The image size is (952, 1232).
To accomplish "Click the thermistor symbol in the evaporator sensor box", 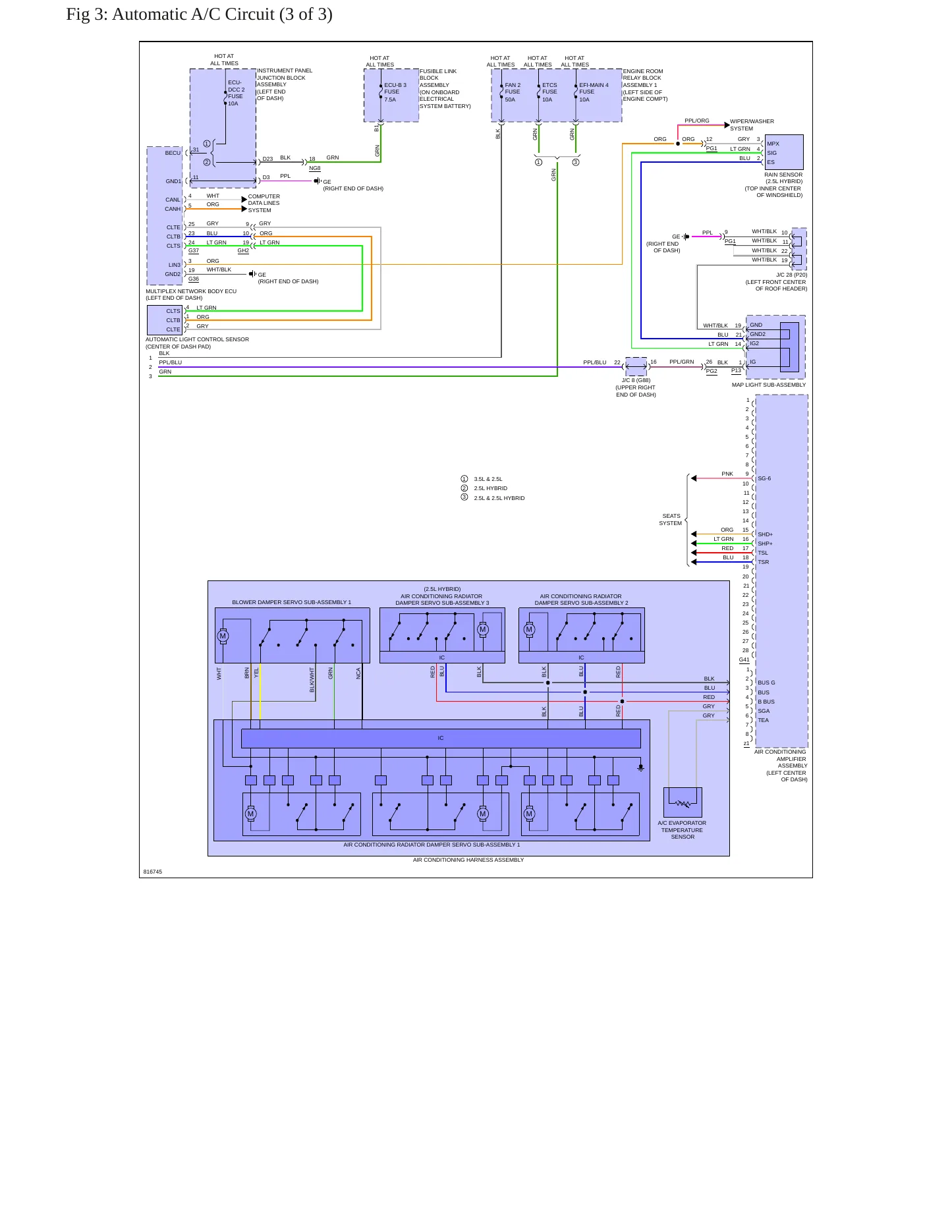I will coord(683,803).
